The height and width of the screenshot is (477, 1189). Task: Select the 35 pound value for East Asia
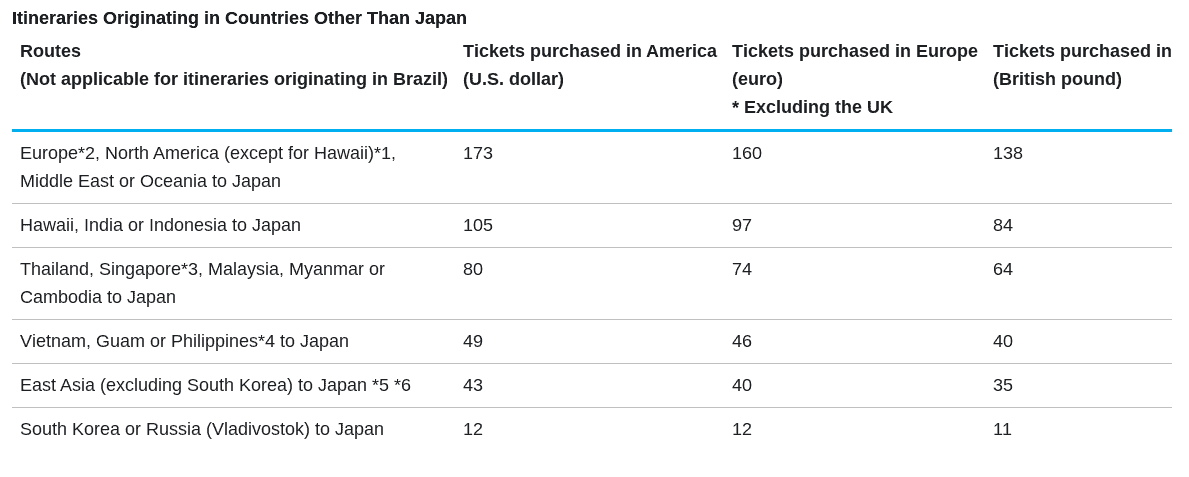coord(1003,385)
